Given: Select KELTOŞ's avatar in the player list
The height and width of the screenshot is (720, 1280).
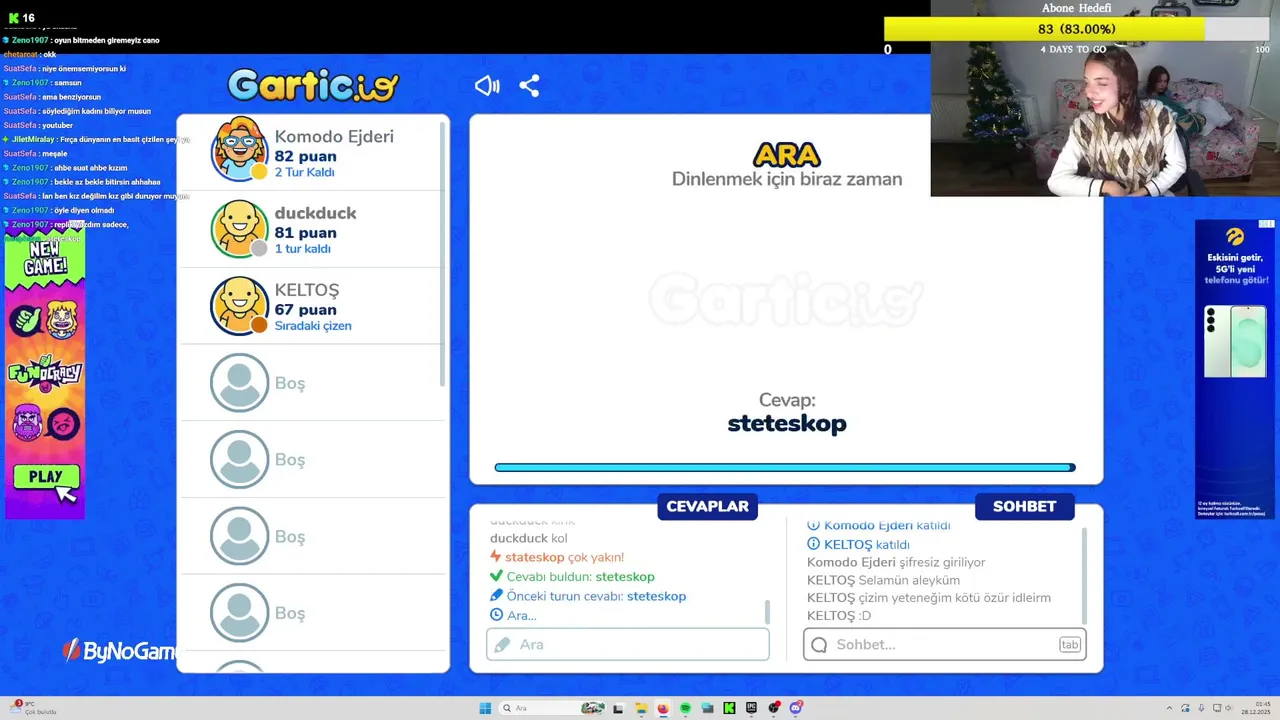Looking at the screenshot, I should click(239, 306).
